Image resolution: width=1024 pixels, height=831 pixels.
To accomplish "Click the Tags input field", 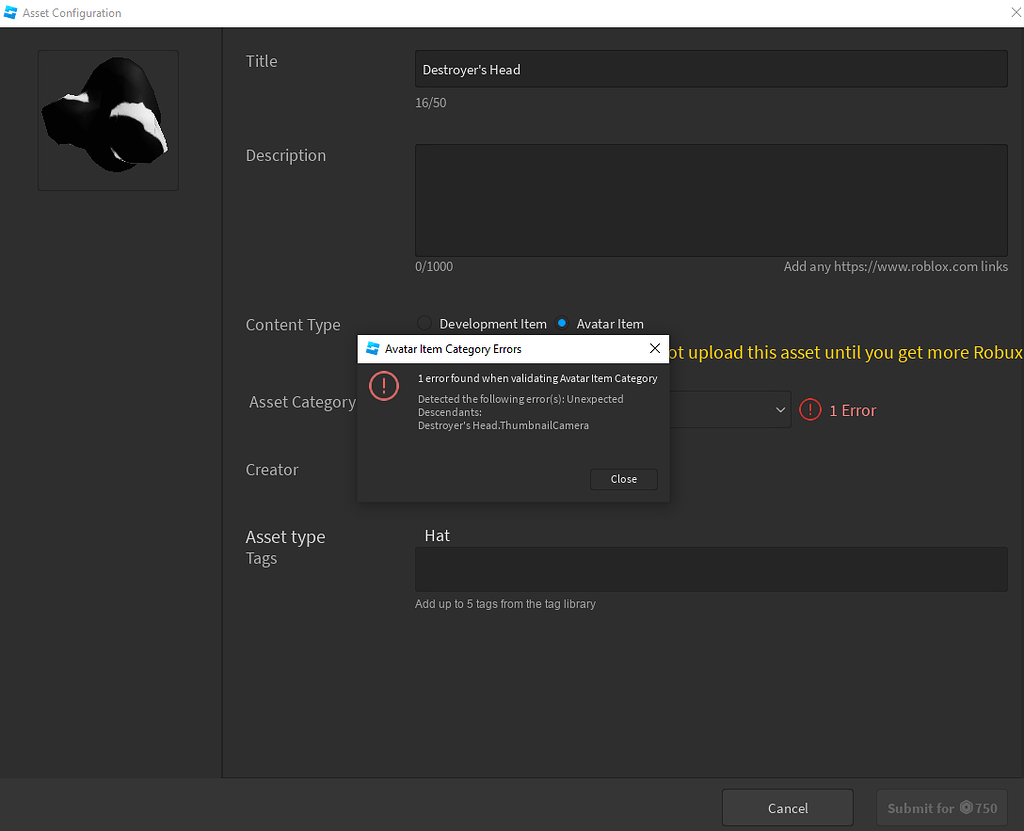I will tap(710, 569).
